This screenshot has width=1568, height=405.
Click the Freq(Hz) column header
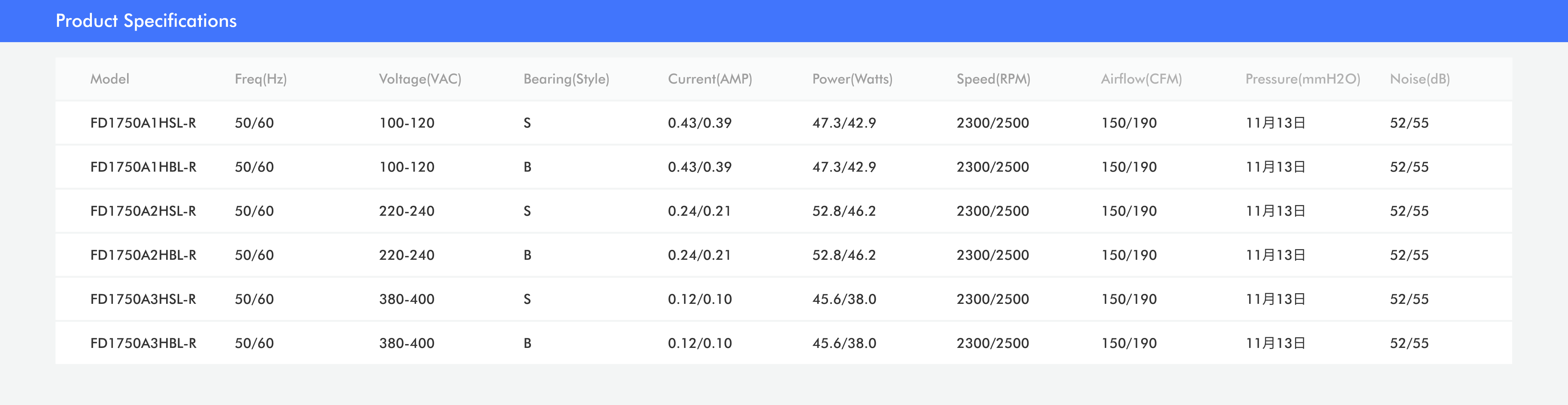click(x=261, y=79)
